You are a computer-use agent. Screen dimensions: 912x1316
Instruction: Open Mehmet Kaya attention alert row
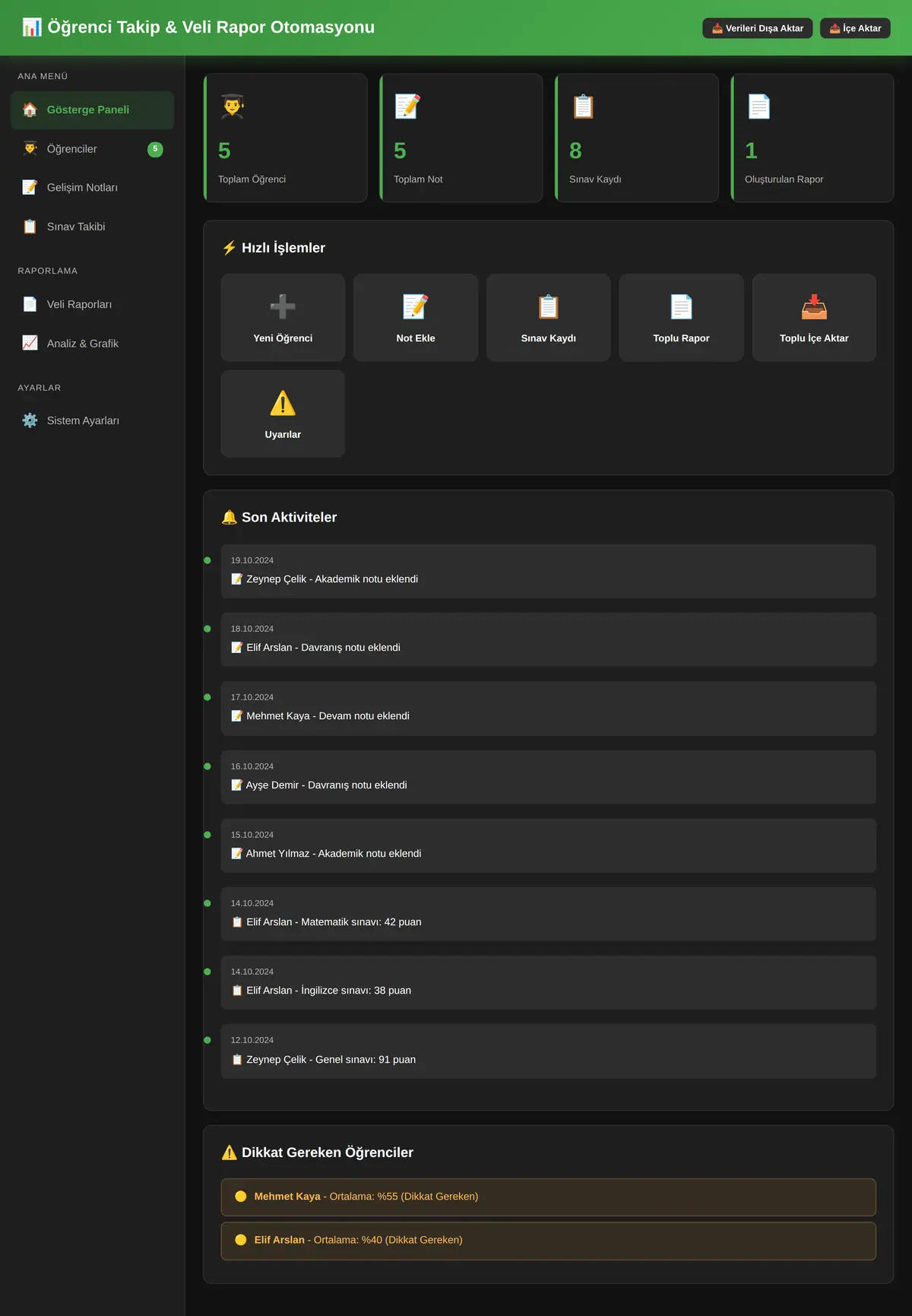coord(549,1197)
